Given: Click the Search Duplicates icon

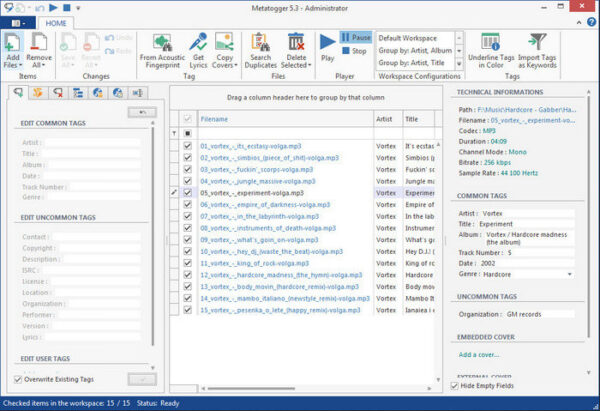Looking at the screenshot, I should [x=261, y=42].
